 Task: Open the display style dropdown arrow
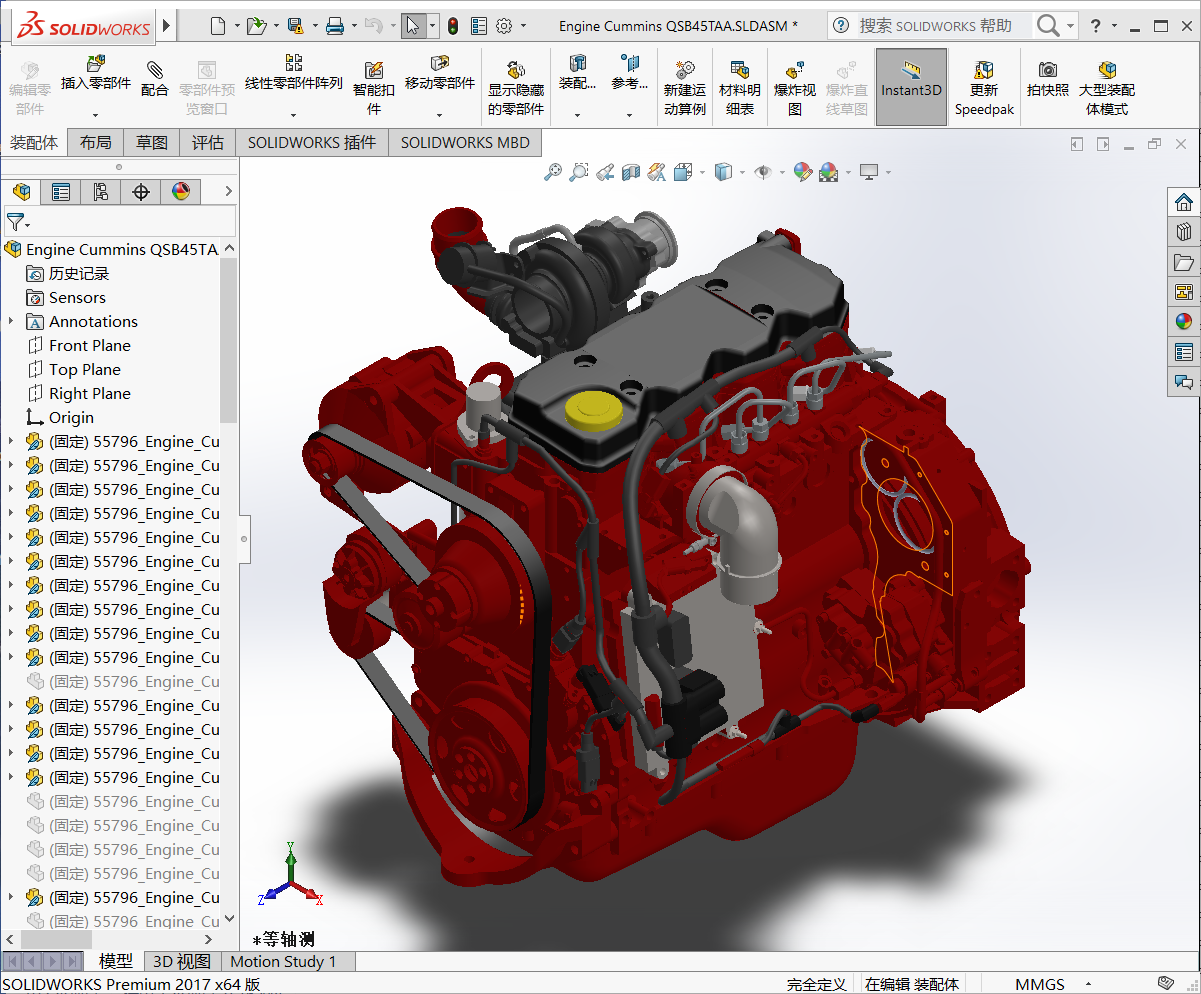point(740,172)
